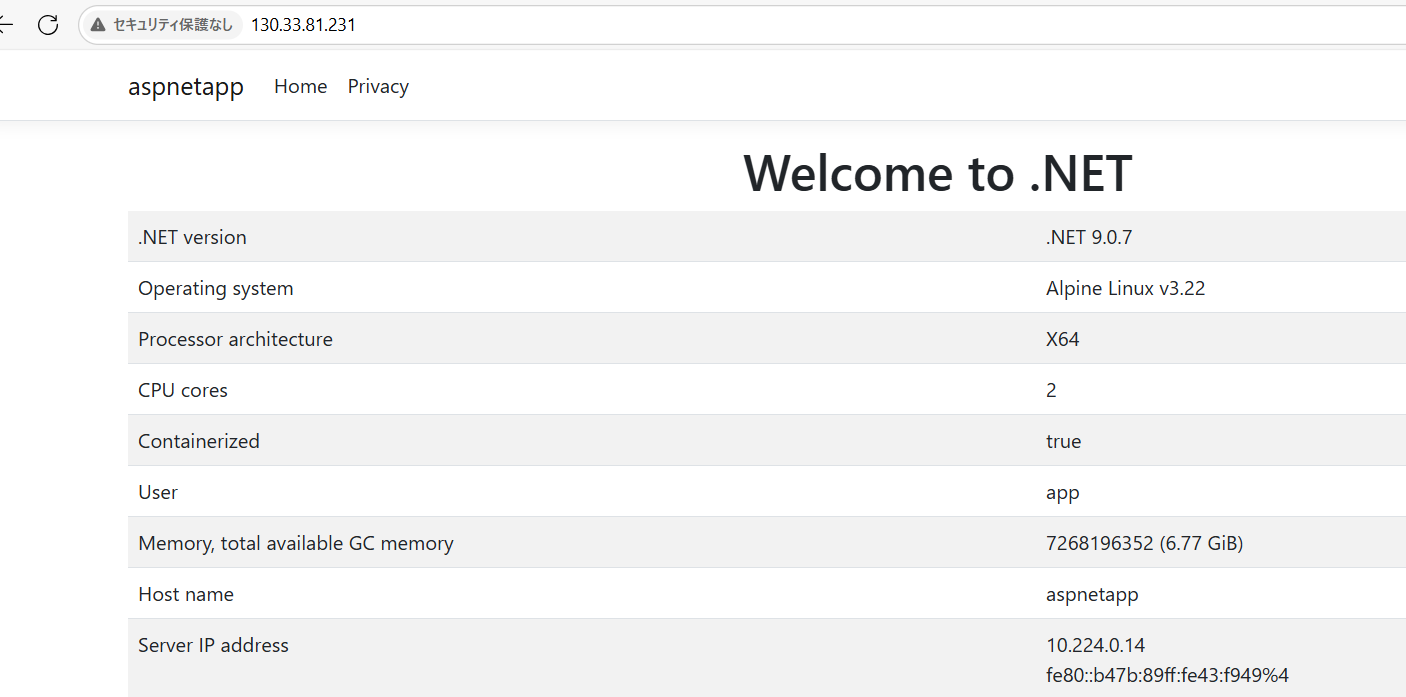The width and height of the screenshot is (1406, 697).
Task: Select the Alpine Linux v3.22 value
Action: [x=1125, y=288]
